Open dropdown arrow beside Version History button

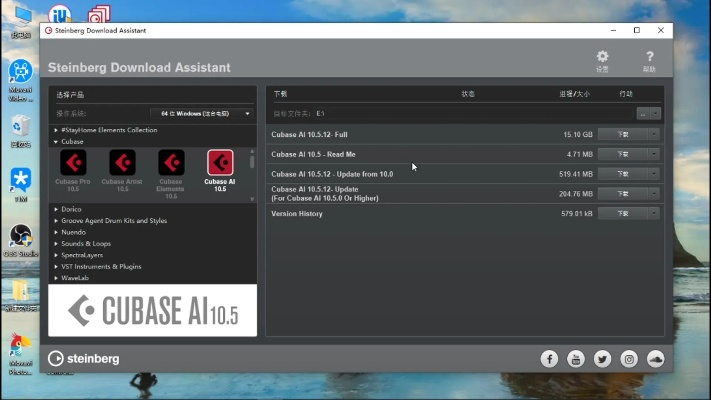click(x=654, y=213)
